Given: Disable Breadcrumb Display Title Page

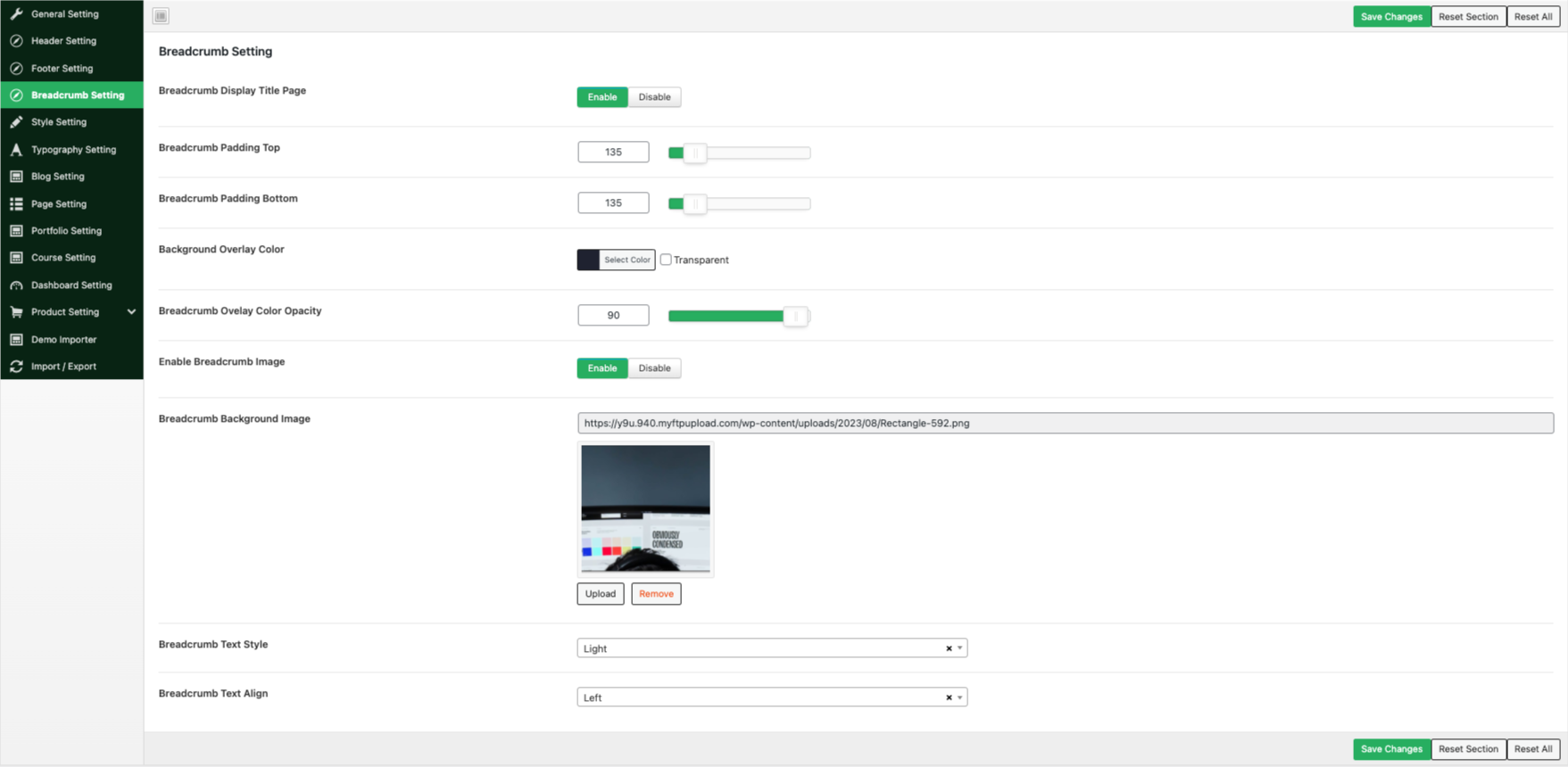Looking at the screenshot, I should 654,97.
